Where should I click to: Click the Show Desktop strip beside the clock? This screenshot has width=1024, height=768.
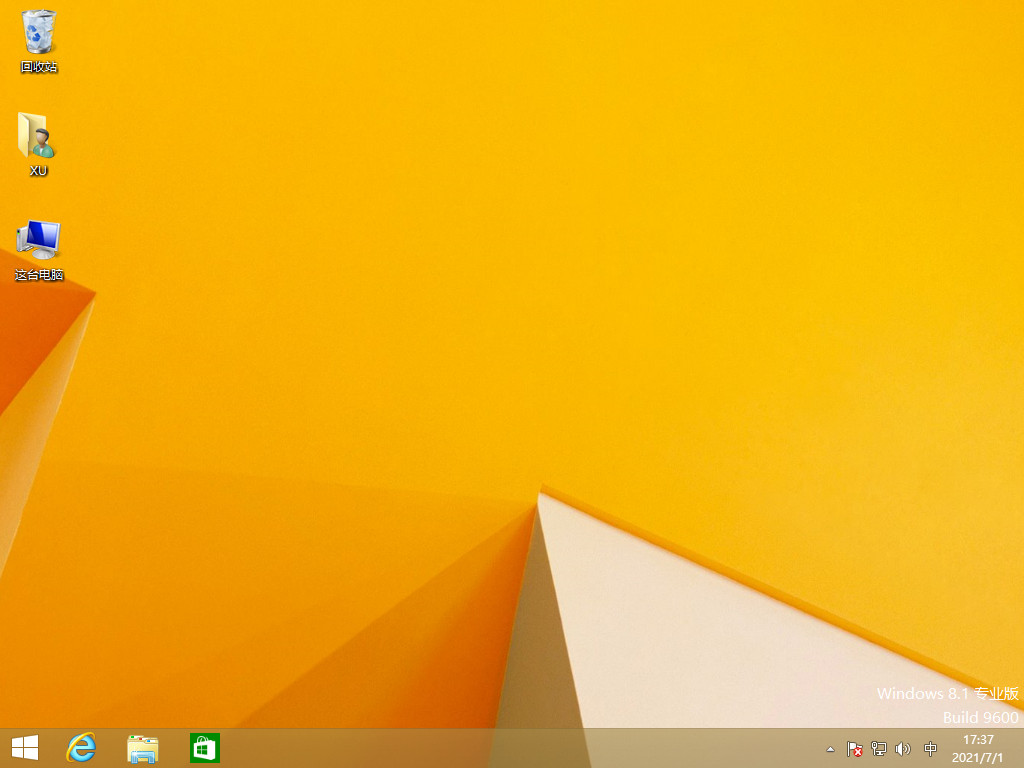(1020, 748)
